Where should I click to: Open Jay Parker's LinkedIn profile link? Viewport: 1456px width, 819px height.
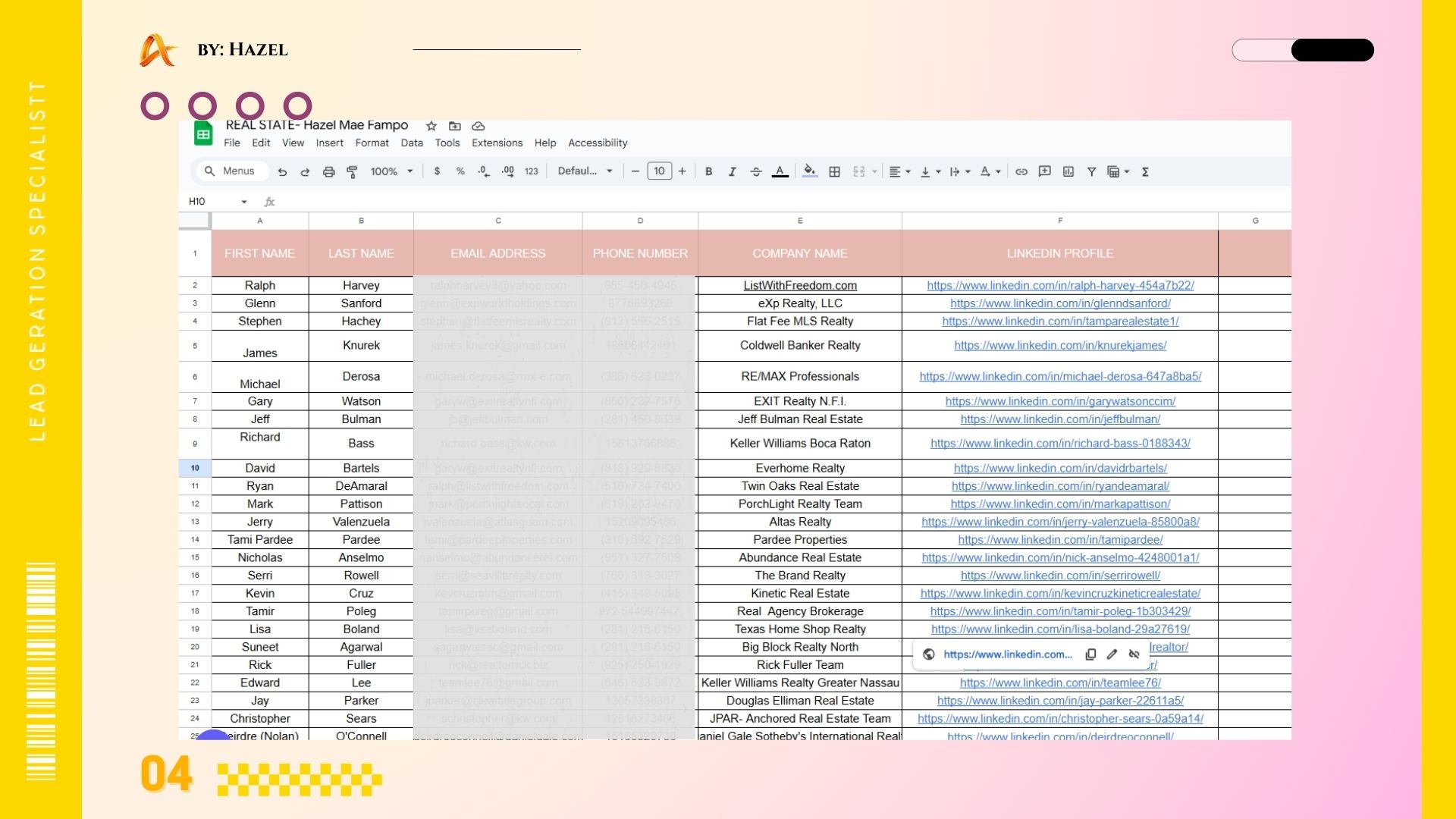pyautogui.click(x=1060, y=701)
